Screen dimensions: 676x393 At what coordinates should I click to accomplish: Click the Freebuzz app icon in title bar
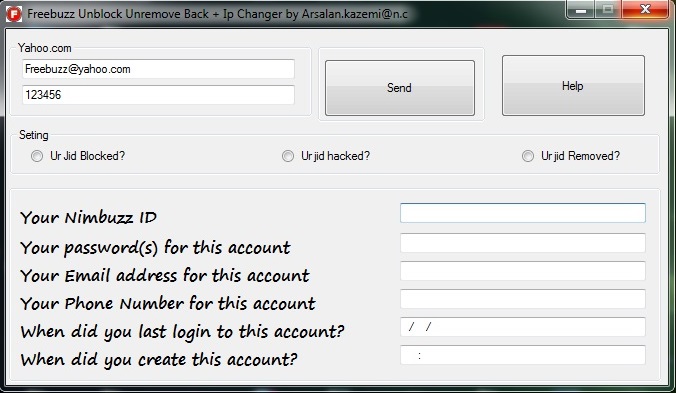click(14, 14)
